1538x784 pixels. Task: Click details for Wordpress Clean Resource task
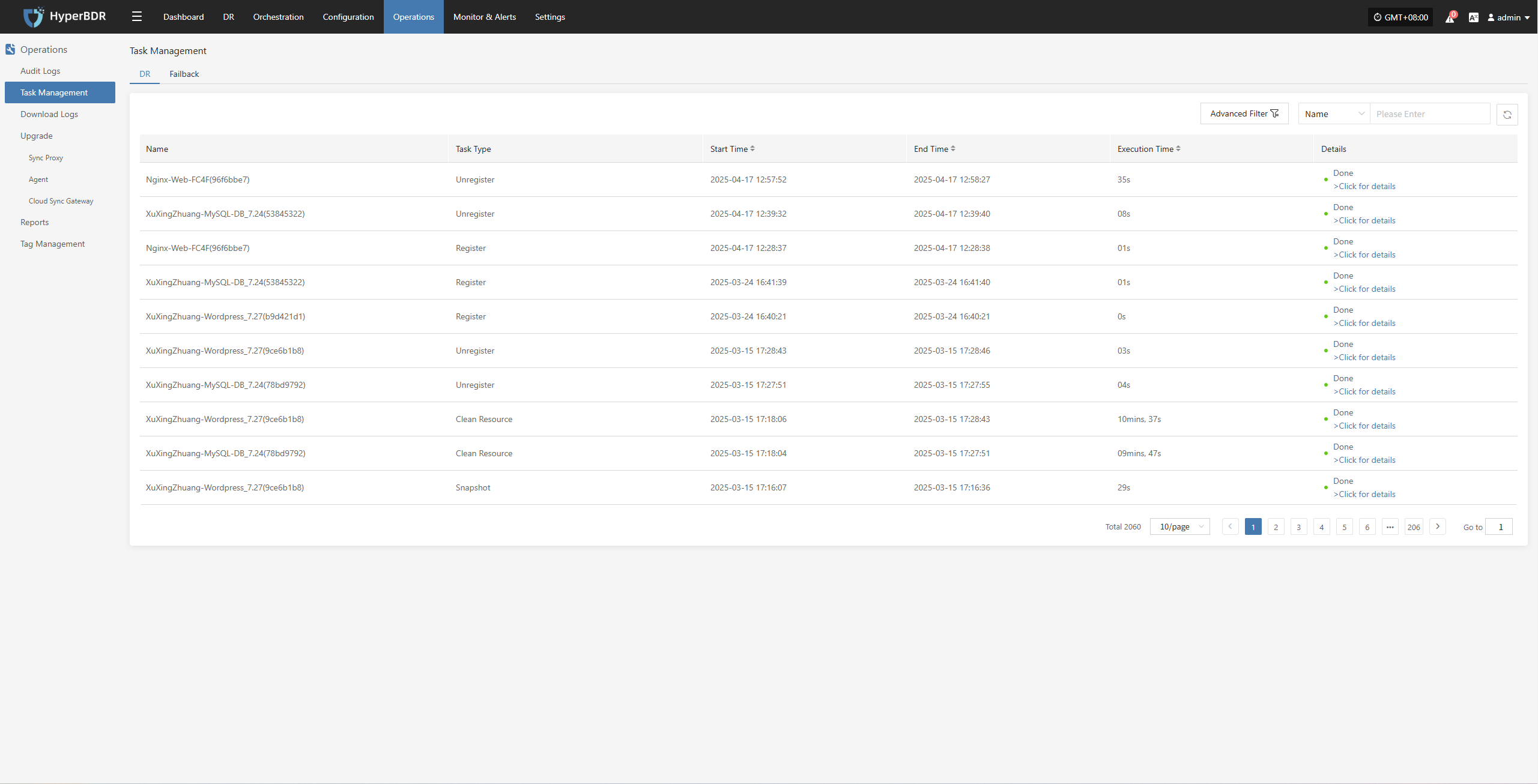pyautogui.click(x=1364, y=426)
